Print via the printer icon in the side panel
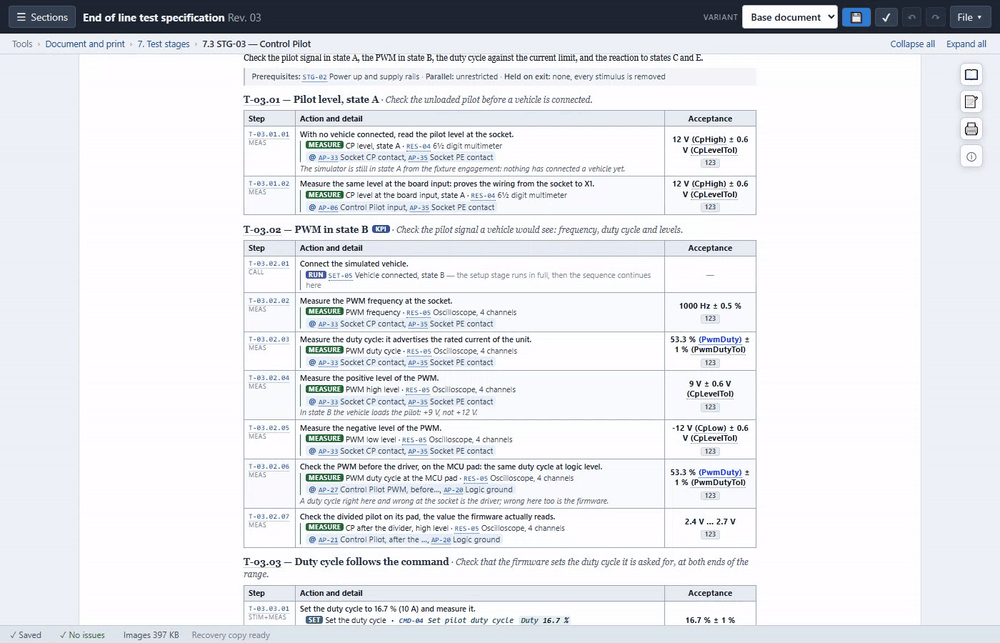 (x=971, y=129)
